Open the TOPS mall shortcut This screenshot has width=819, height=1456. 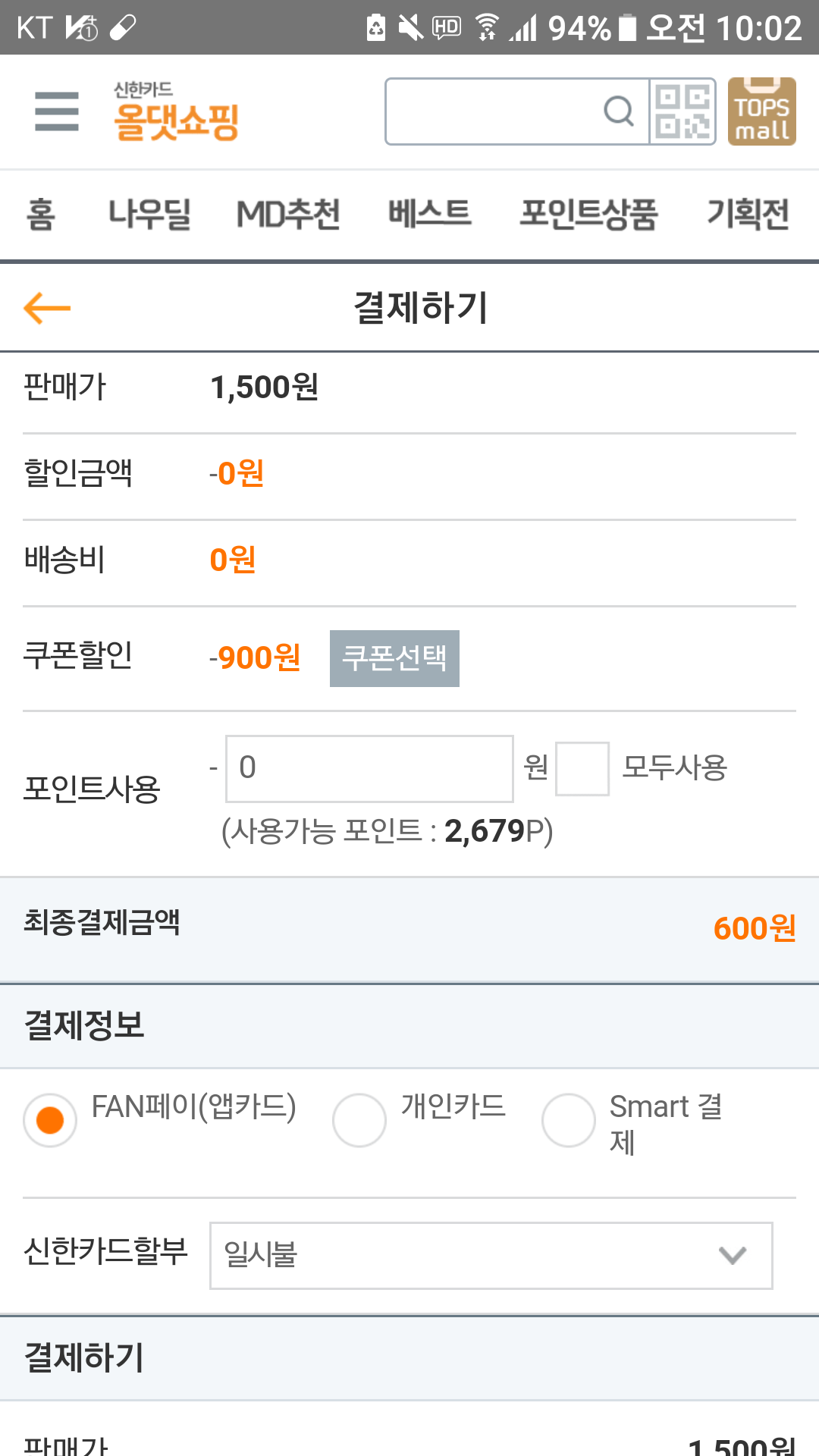tap(761, 111)
